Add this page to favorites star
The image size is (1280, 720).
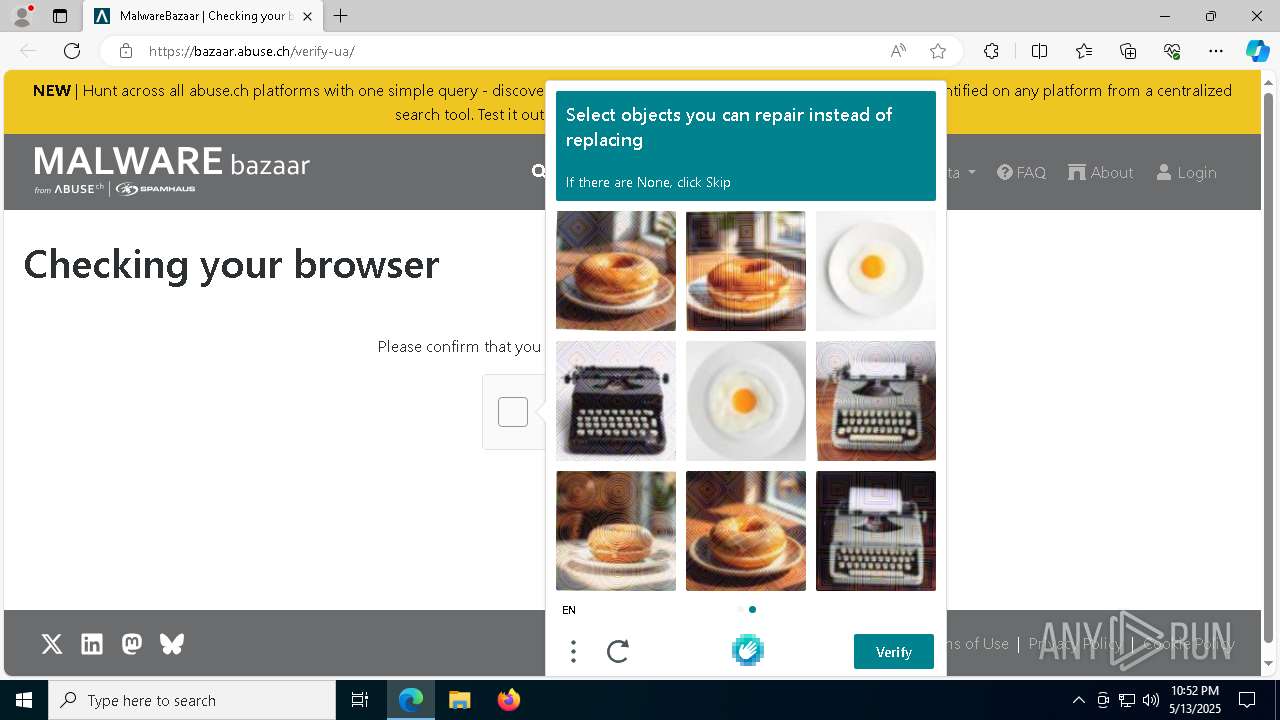937,51
